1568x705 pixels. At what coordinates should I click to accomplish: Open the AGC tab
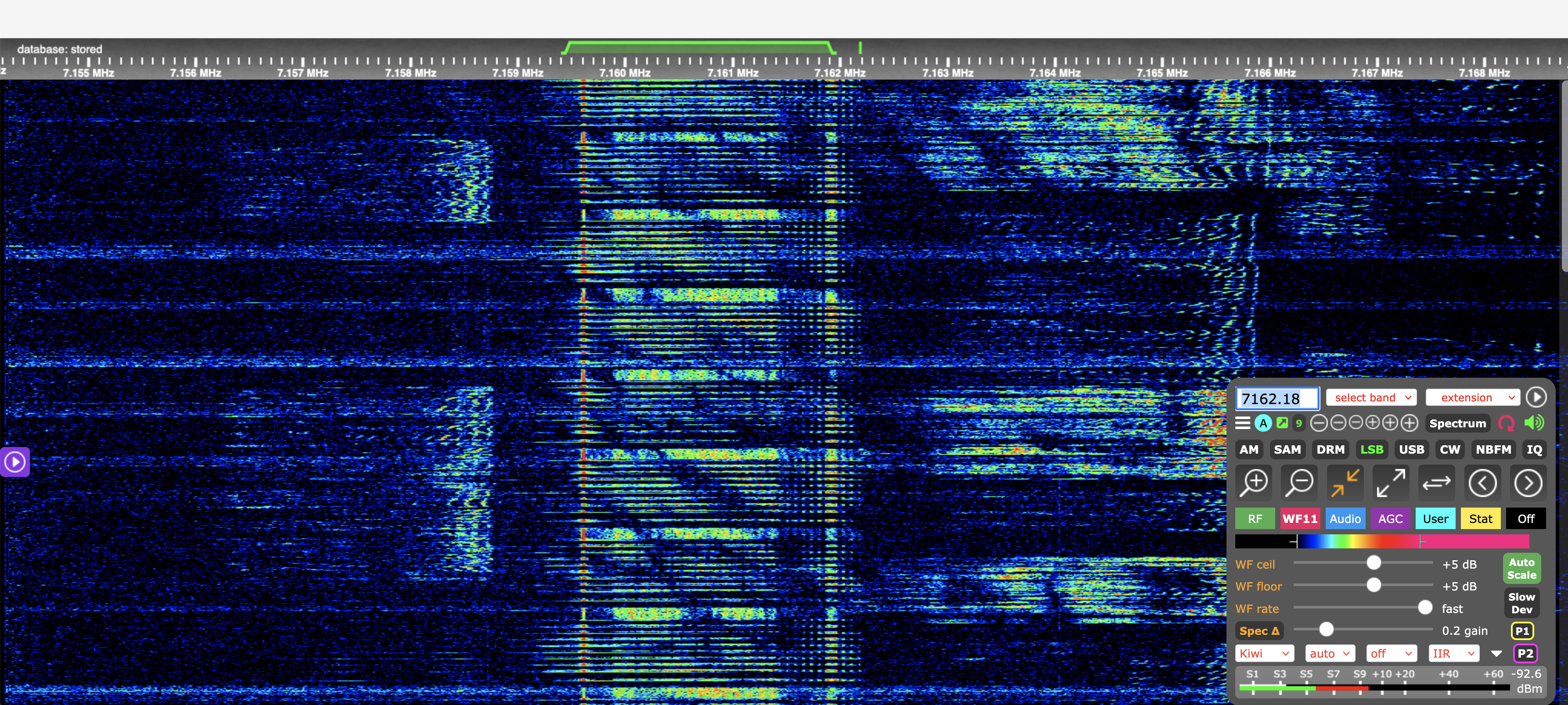click(x=1390, y=519)
